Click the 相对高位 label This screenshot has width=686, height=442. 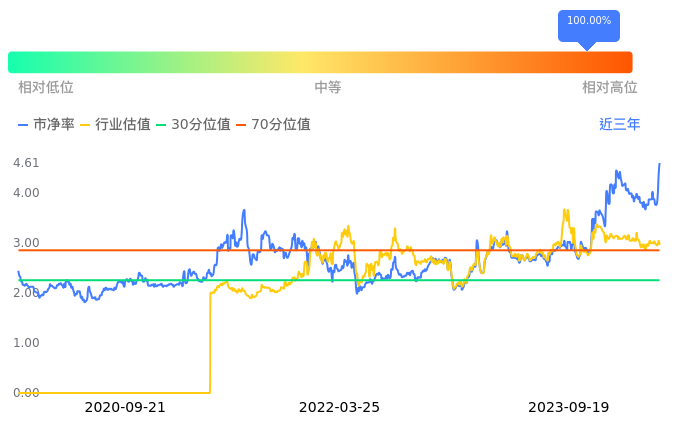610,88
